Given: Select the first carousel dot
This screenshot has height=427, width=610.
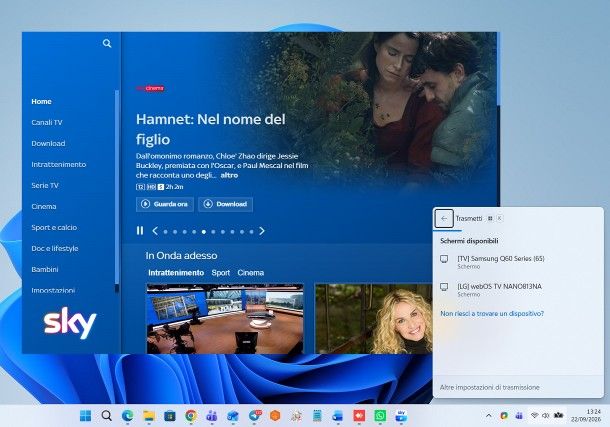Looking at the screenshot, I should pos(166,232).
